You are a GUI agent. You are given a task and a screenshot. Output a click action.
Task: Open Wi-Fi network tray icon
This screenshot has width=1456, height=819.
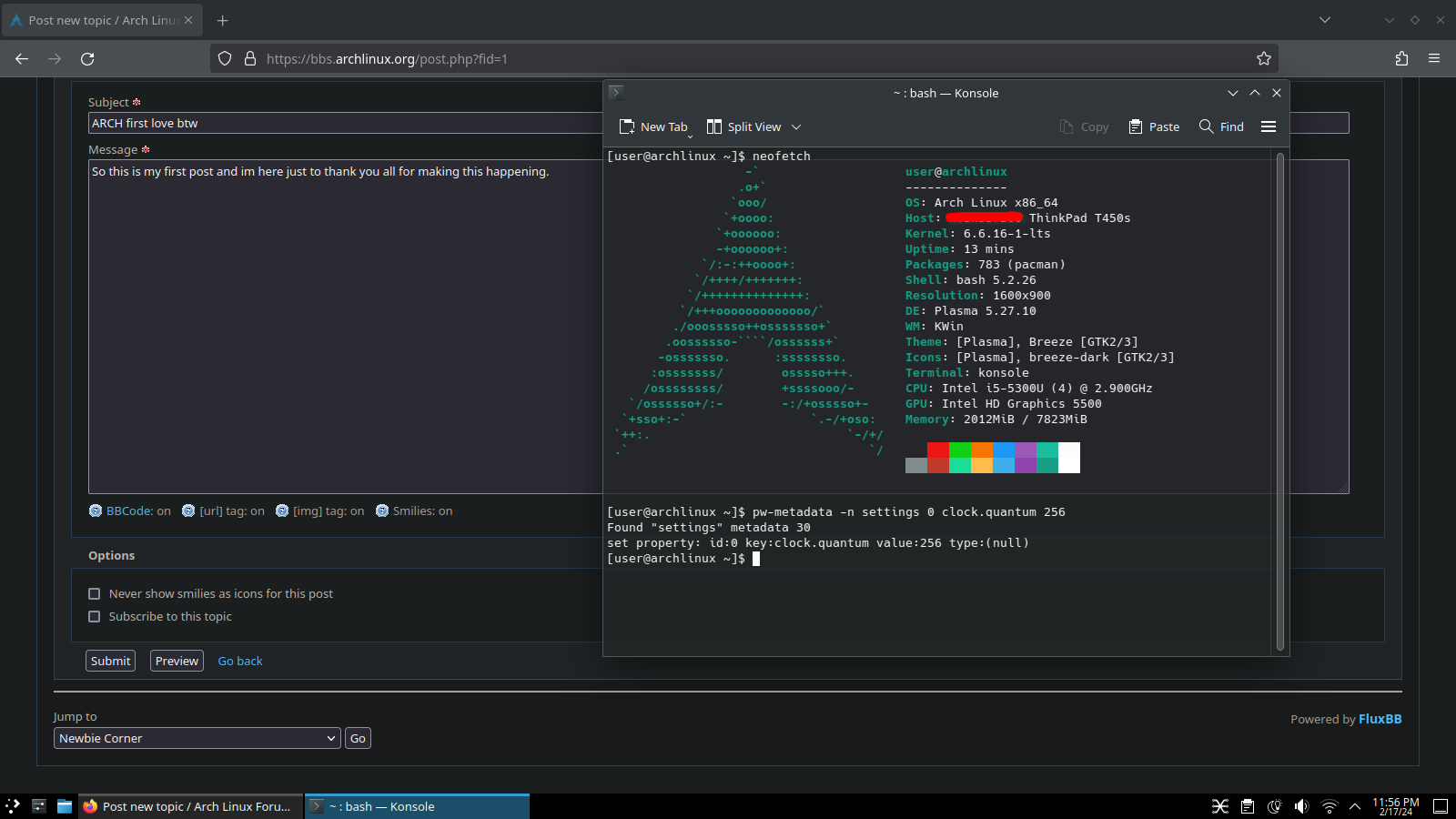1330,806
